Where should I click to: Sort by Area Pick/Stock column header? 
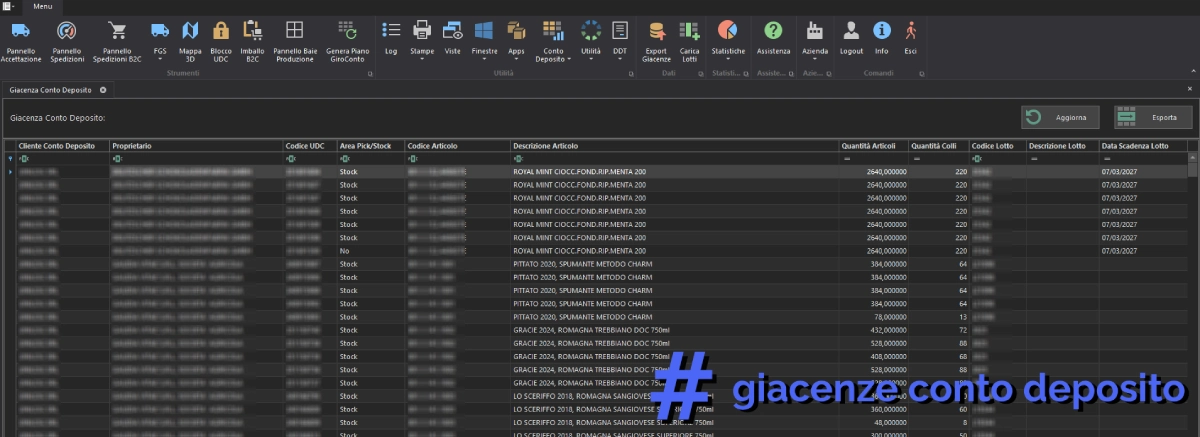(371, 146)
